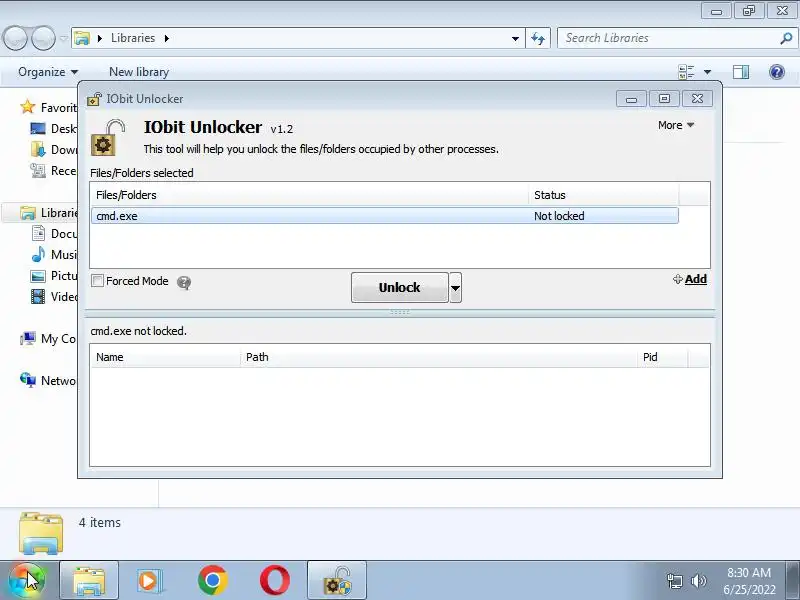Click Windows Explorer taskbar icon
This screenshot has width=800, height=600.
pyautogui.click(x=89, y=581)
